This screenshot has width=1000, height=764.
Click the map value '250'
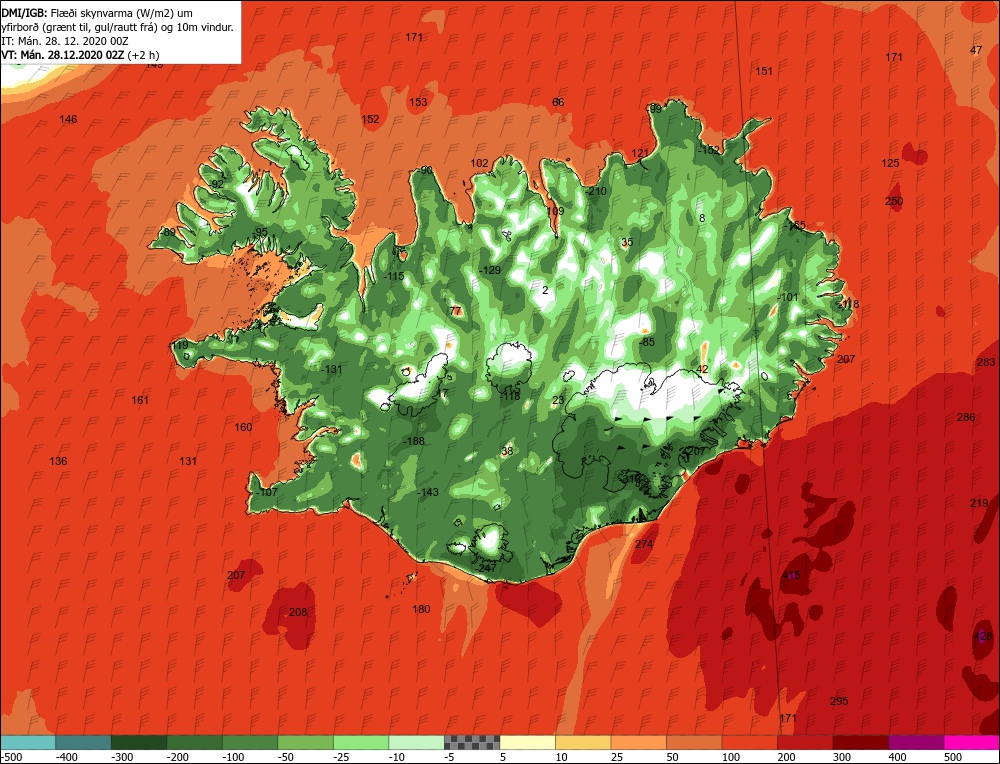pyautogui.click(x=894, y=202)
